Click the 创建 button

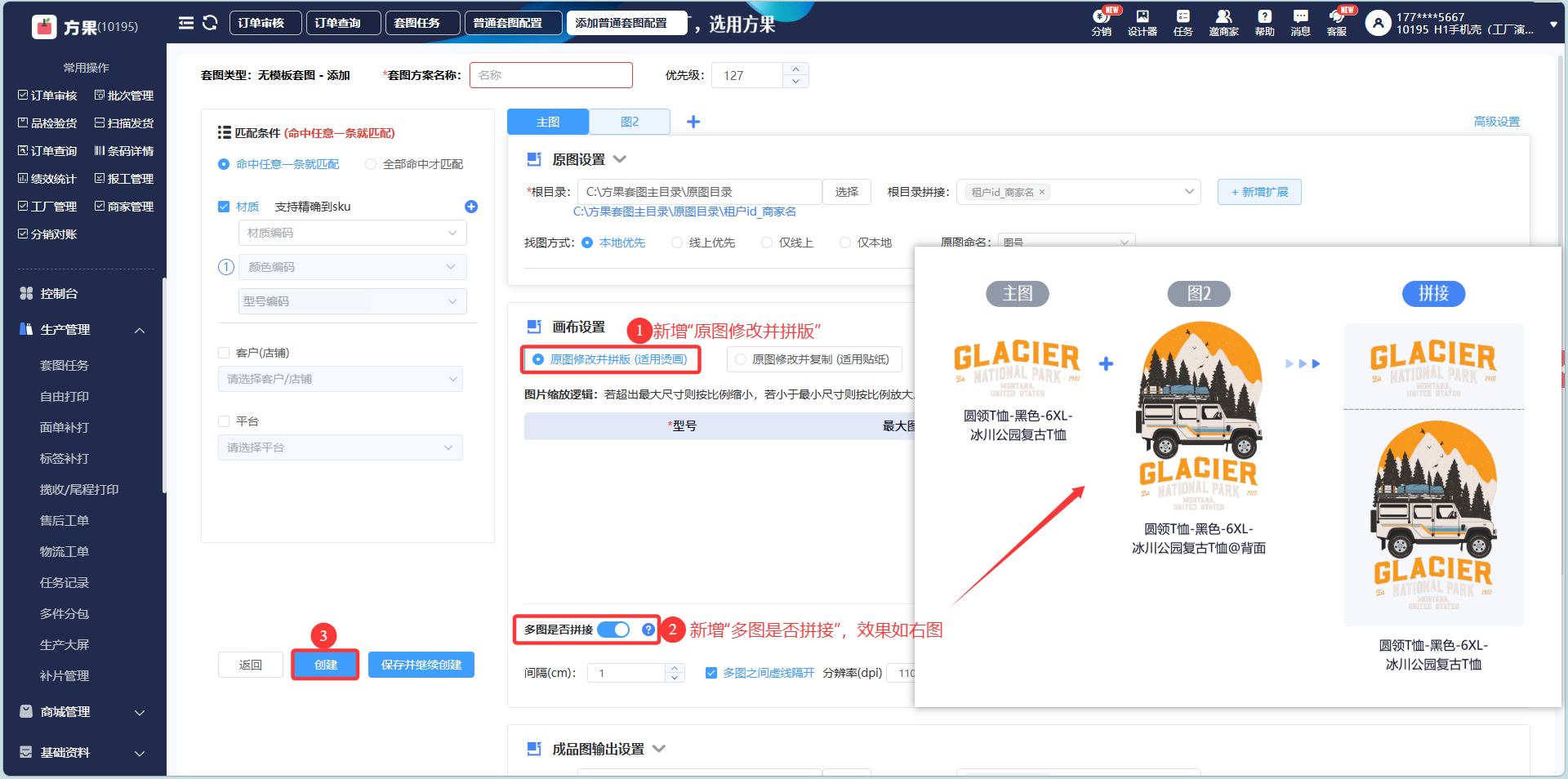tap(326, 665)
